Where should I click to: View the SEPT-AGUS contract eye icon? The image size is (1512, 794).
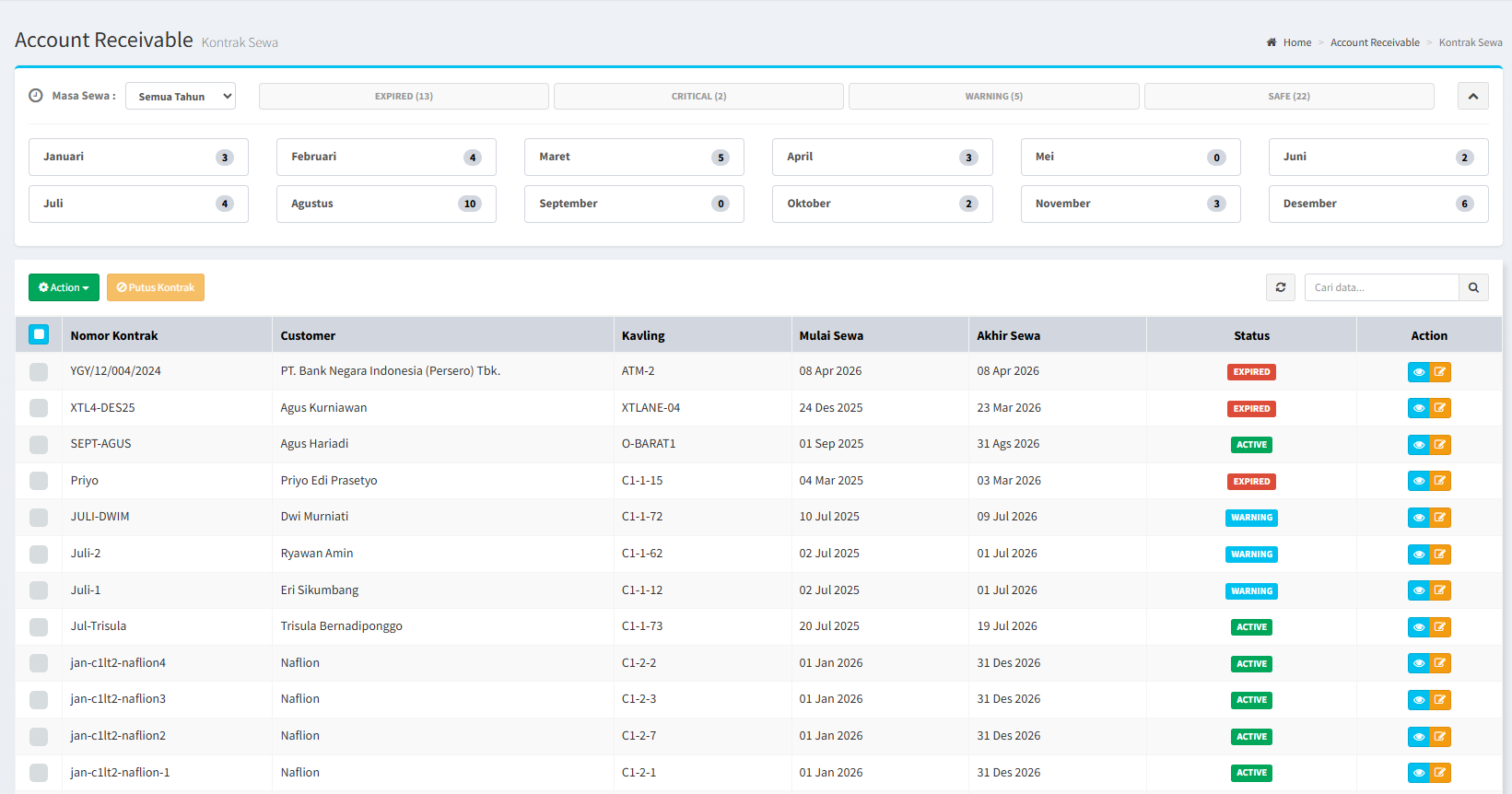(x=1418, y=445)
